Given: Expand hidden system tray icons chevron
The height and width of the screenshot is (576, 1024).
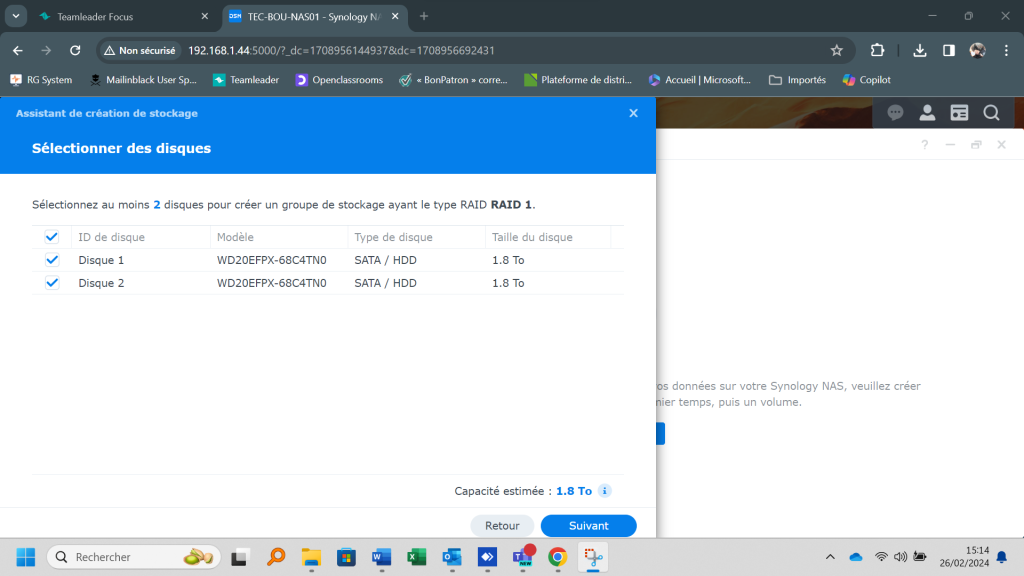Looking at the screenshot, I should (x=830, y=557).
